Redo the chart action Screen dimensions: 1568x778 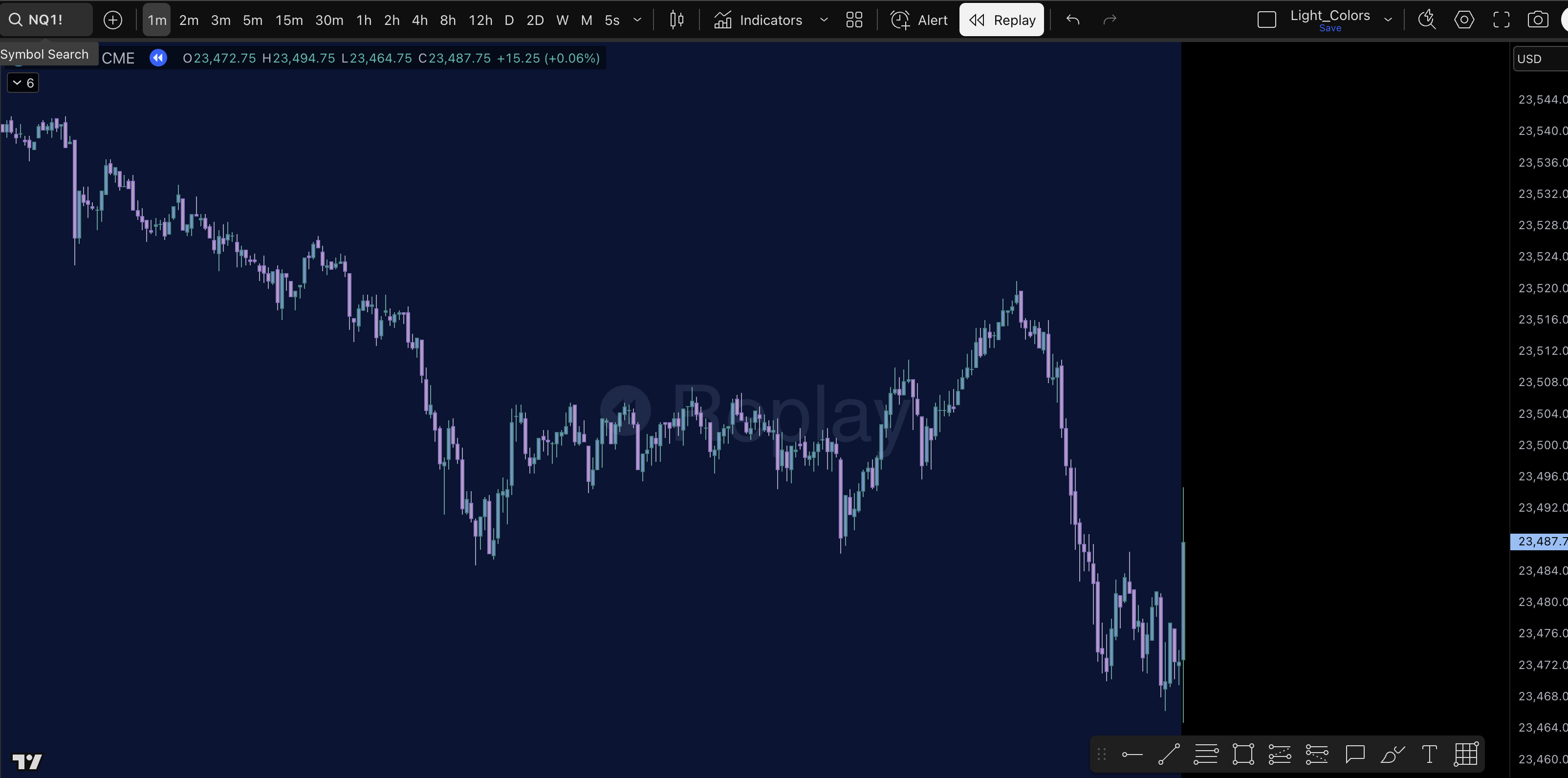[x=1110, y=20]
